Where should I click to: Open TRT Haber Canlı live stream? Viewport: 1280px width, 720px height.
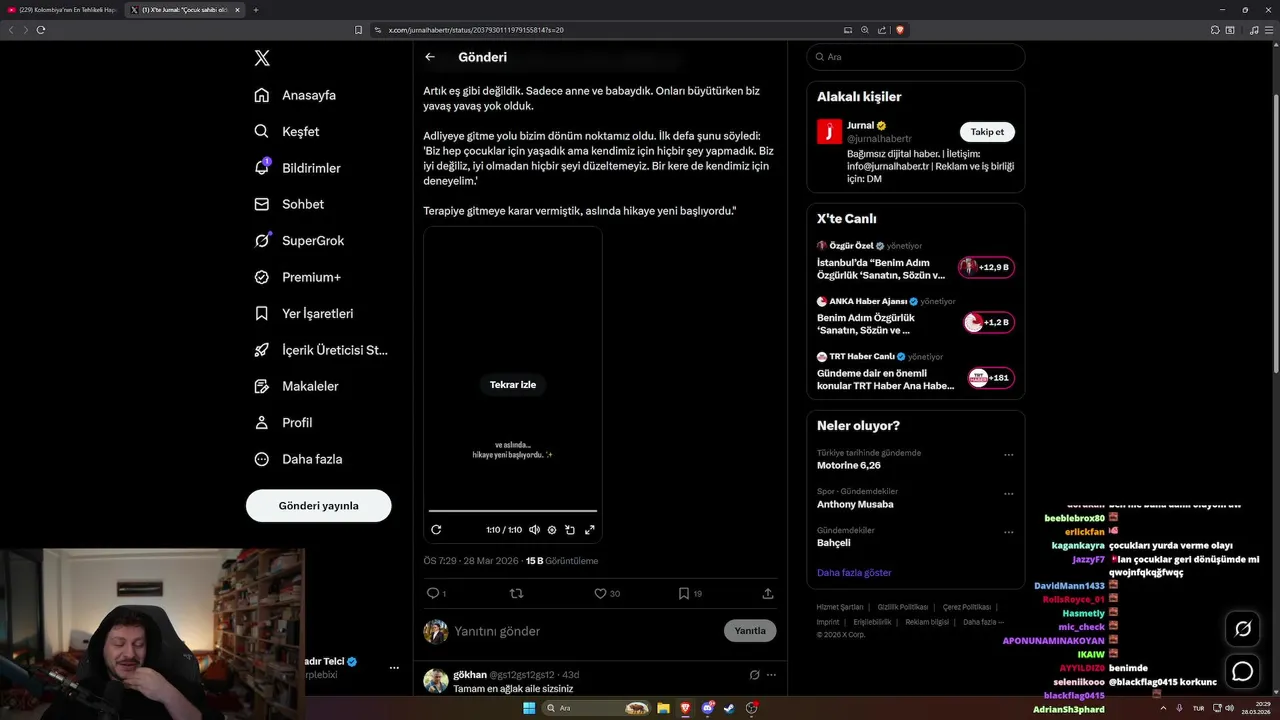pyautogui.click(x=915, y=371)
